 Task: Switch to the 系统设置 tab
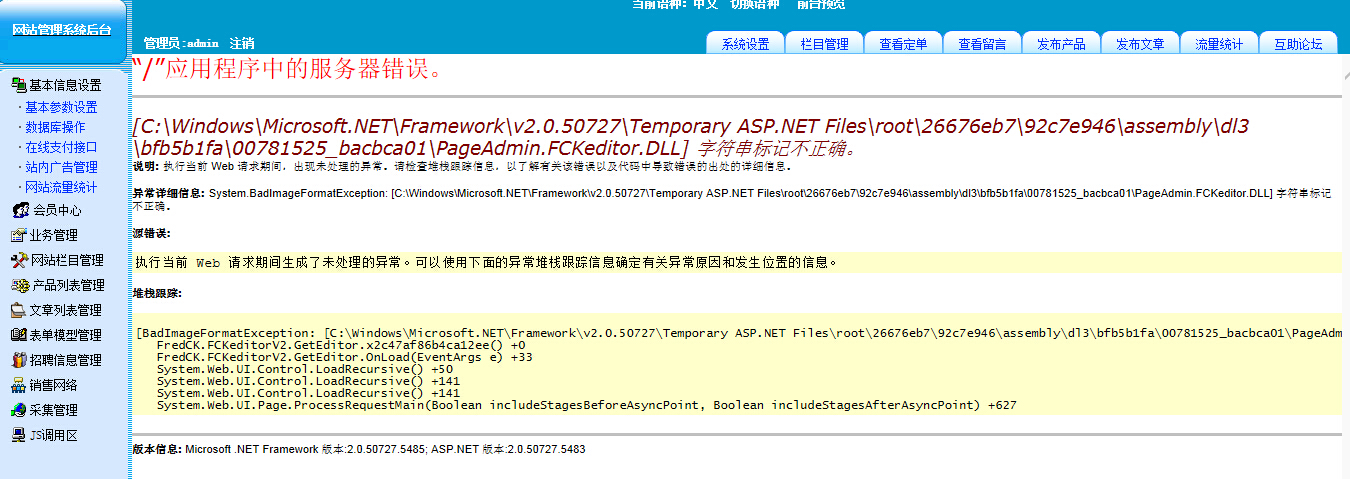coord(745,44)
